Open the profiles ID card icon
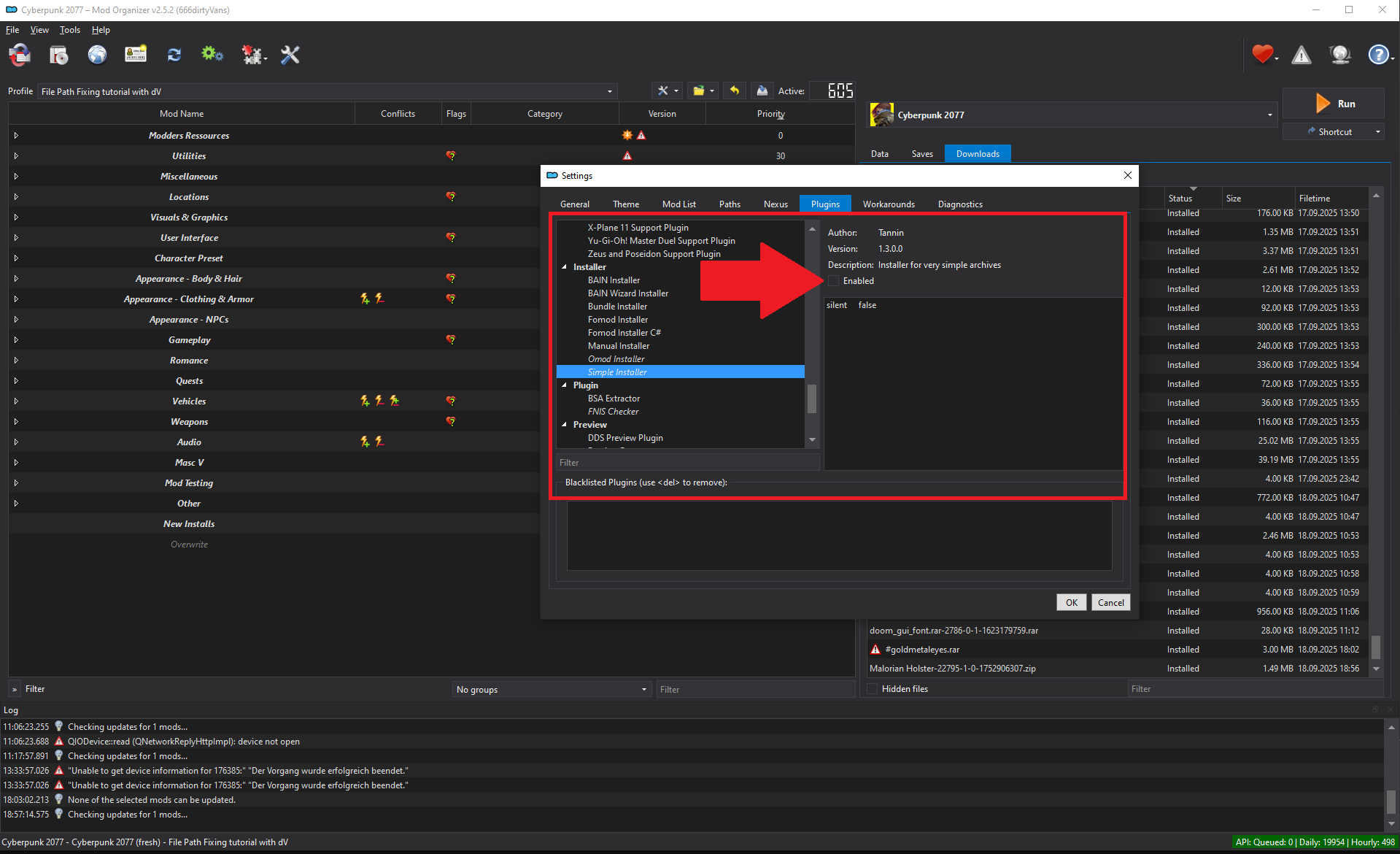The height and width of the screenshot is (854, 1400). 136,55
